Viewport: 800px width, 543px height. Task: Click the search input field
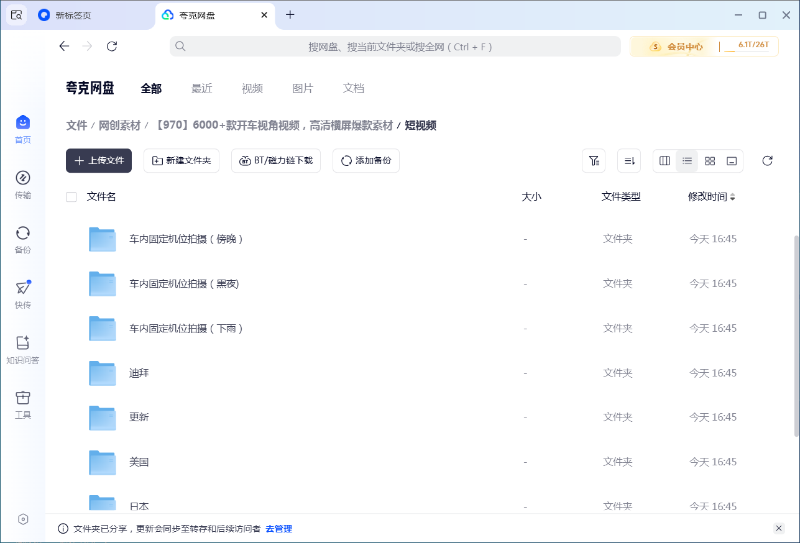click(x=395, y=46)
